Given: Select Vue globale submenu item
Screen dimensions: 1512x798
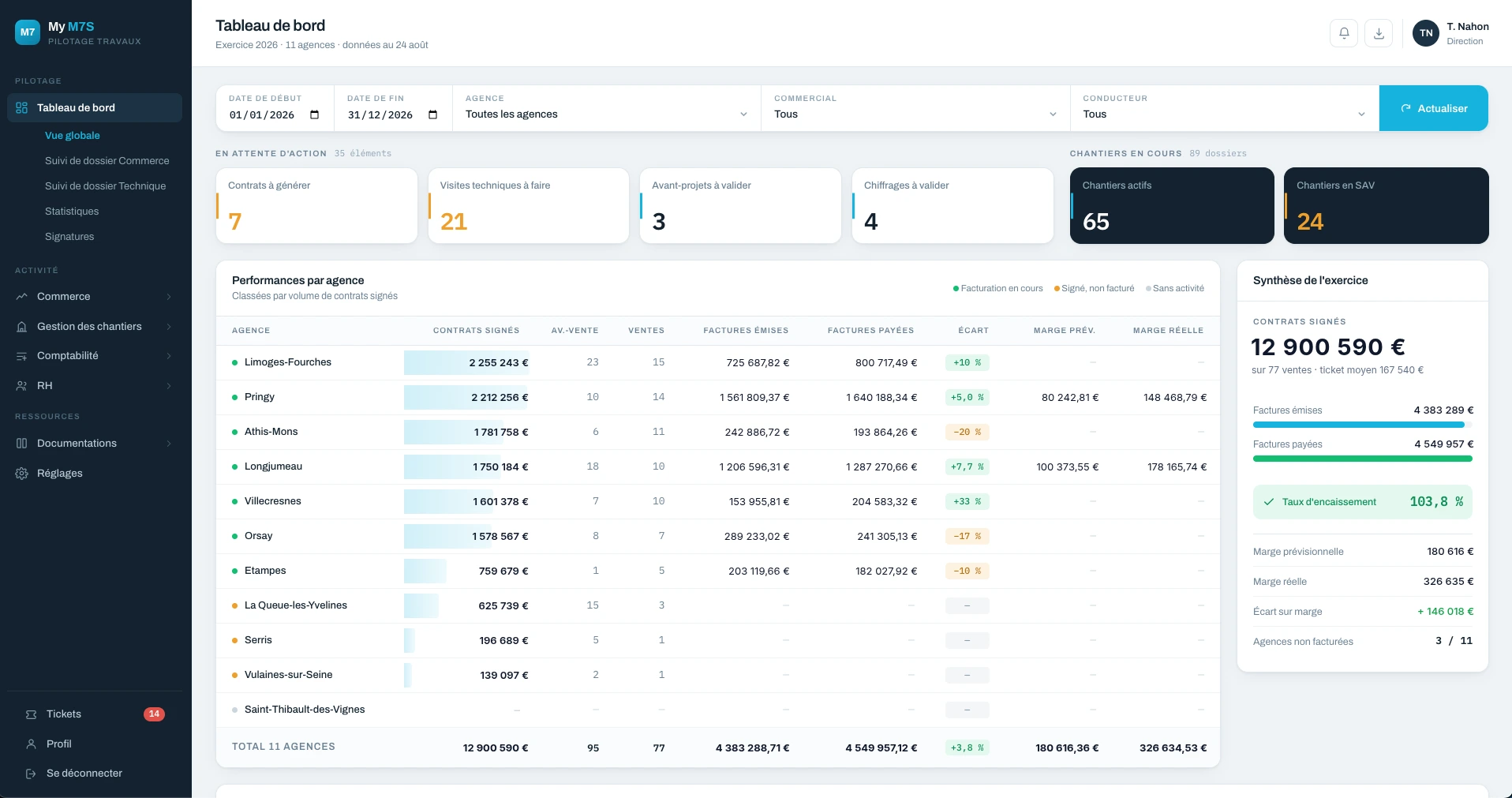Looking at the screenshot, I should click(73, 136).
